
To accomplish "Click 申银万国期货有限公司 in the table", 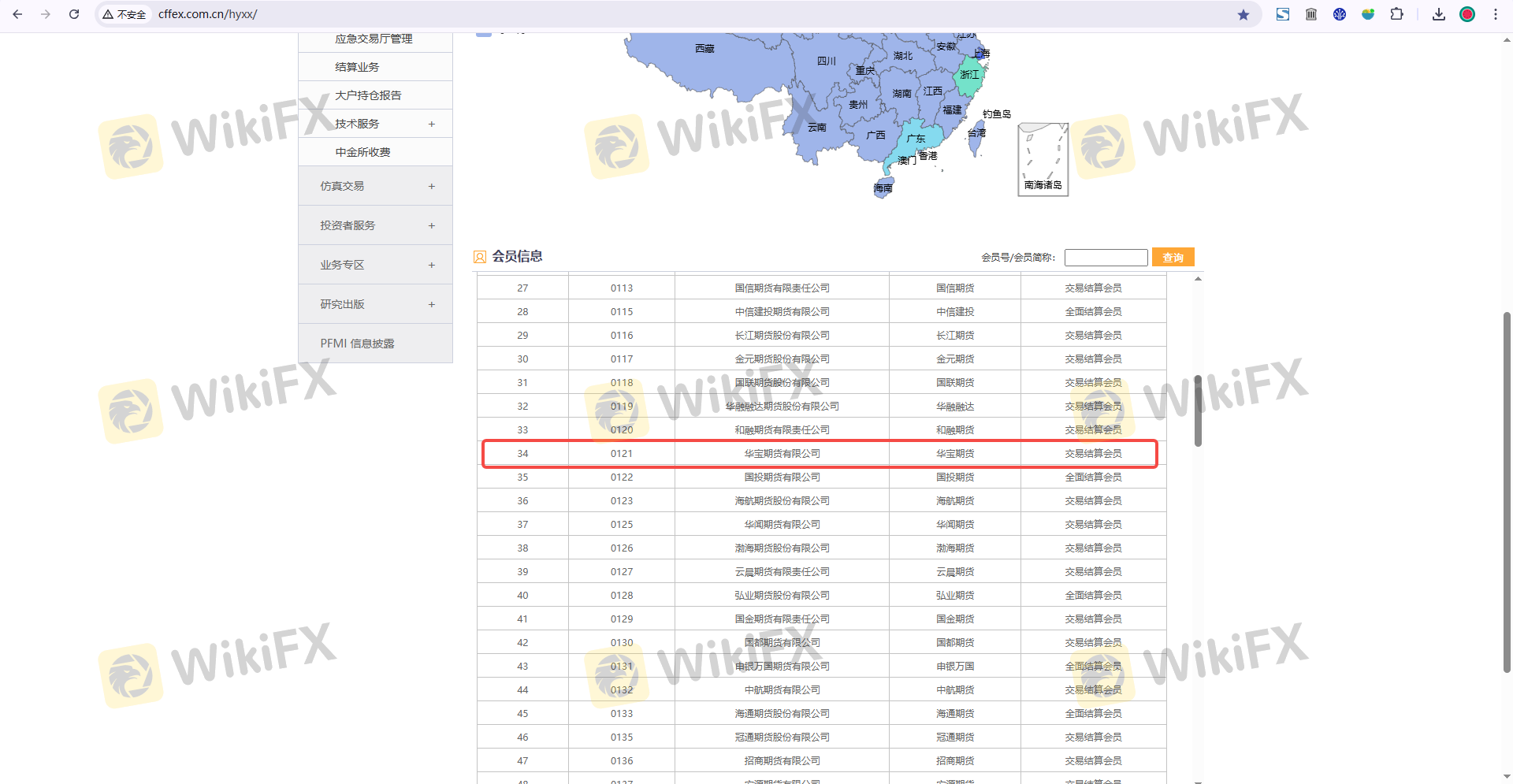I will 782,667.
